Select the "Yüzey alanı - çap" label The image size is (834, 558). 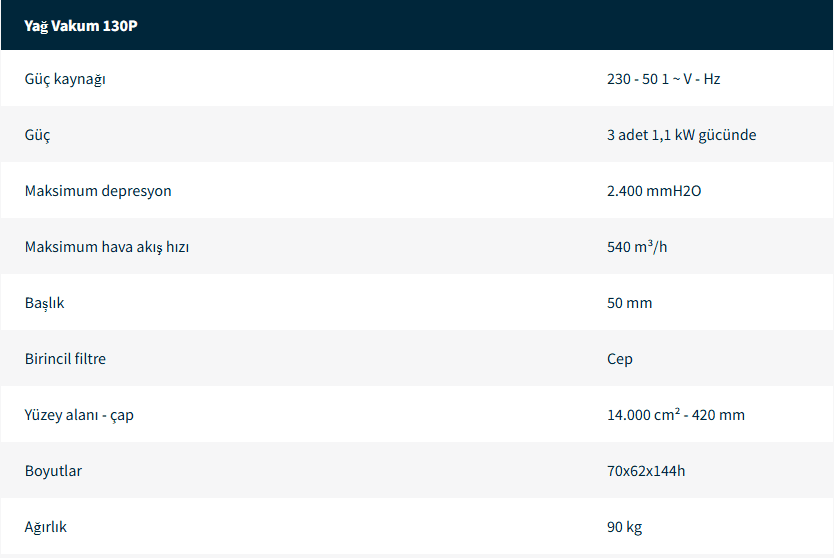[79, 415]
